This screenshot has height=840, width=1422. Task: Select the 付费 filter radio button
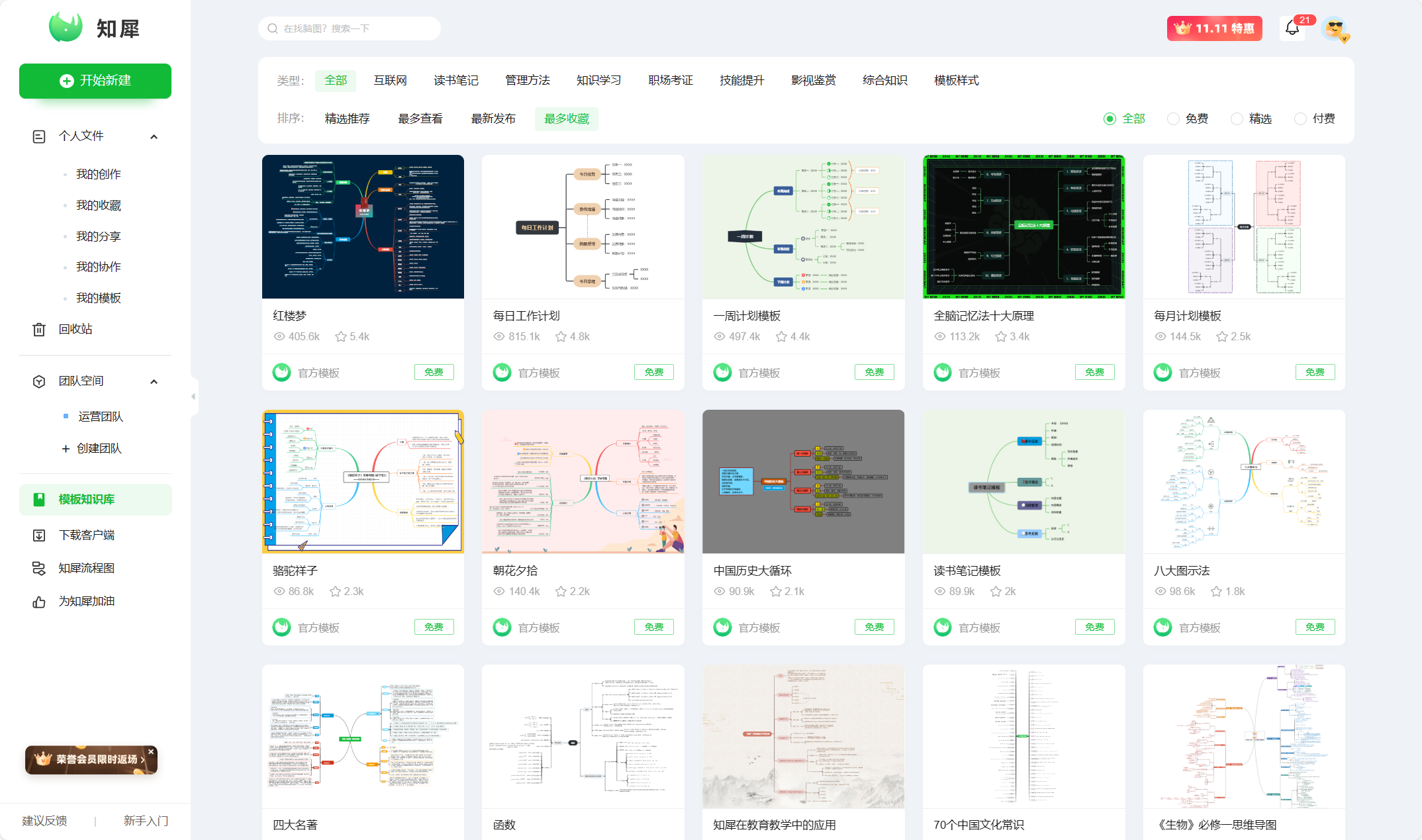pyautogui.click(x=1300, y=118)
